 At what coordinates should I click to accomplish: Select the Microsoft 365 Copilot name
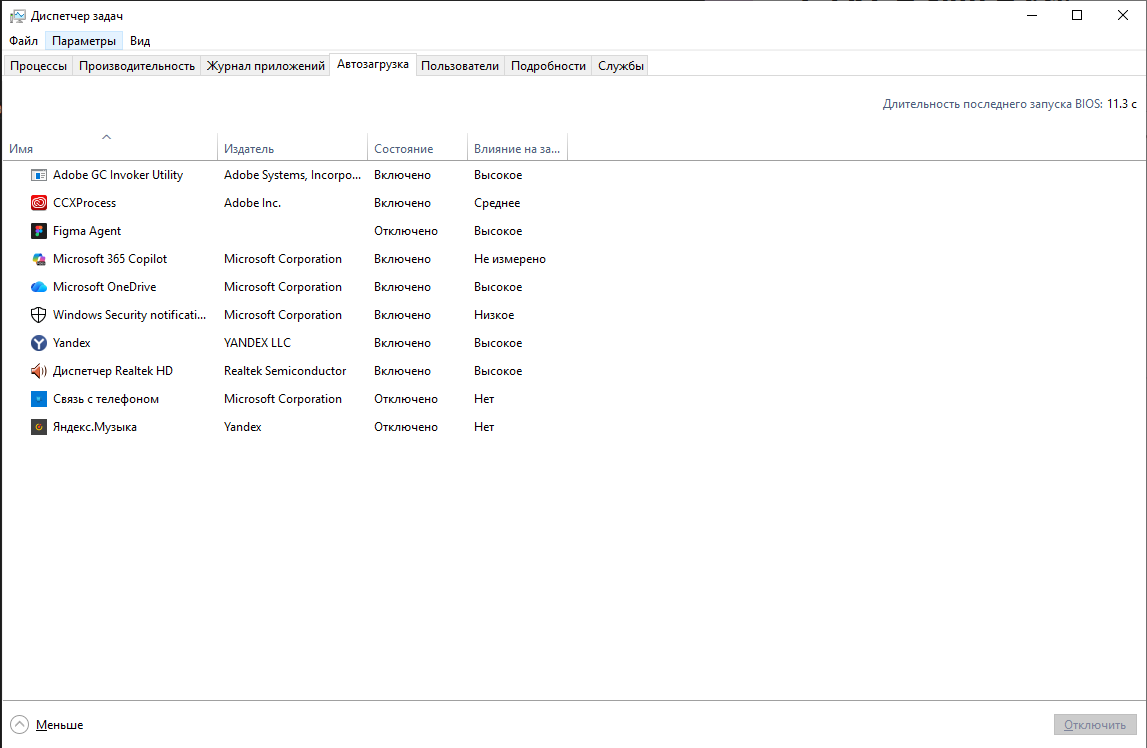click(x=110, y=259)
